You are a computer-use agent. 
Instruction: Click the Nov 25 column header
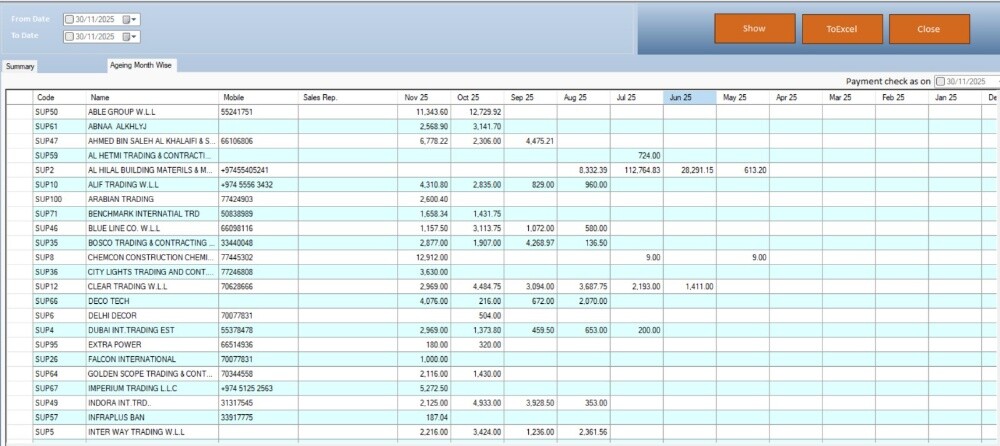tap(425, 98)
